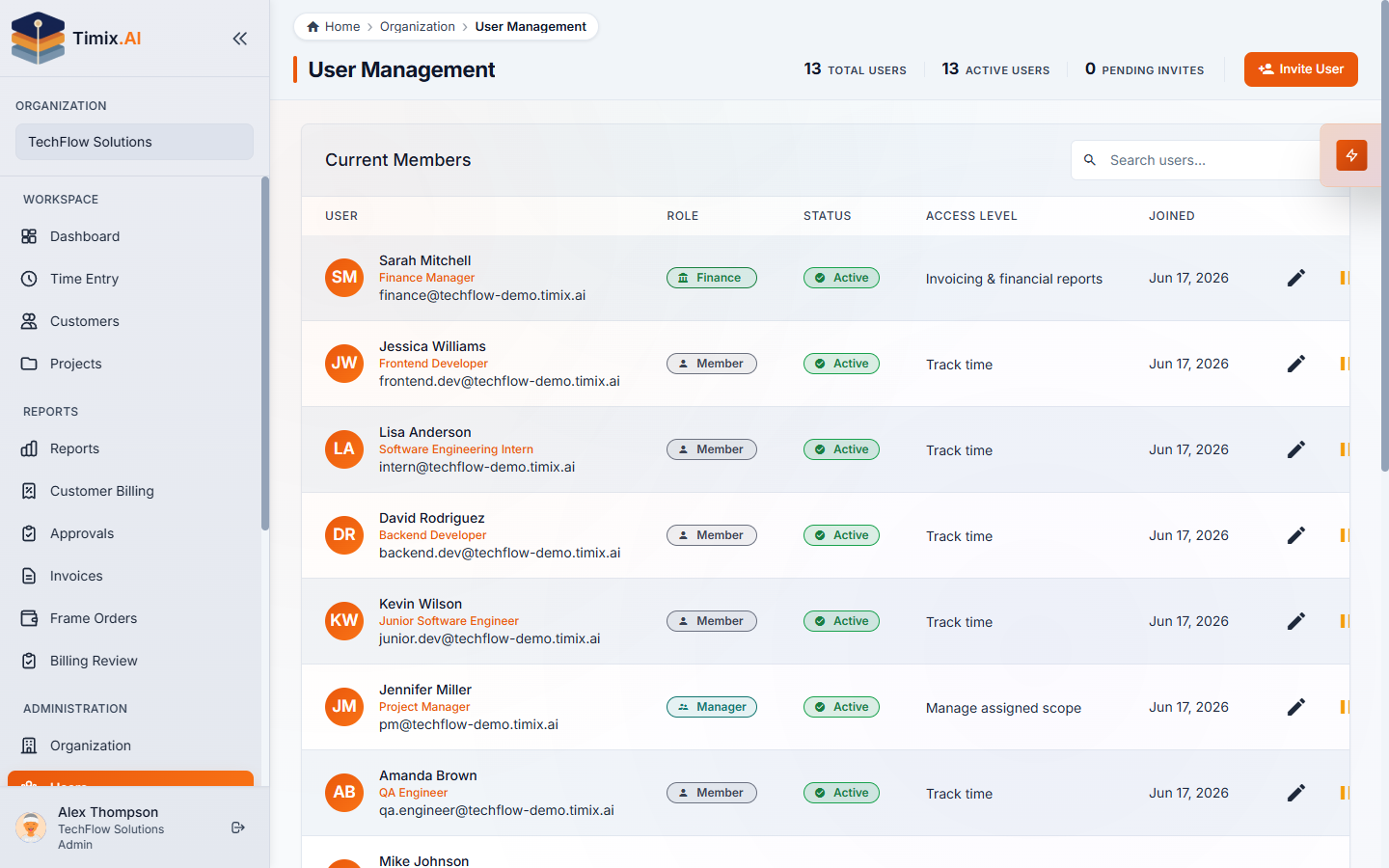Click David Rodriguez's name
This screenshot has width=1389, height=868.
click(432, 518)
